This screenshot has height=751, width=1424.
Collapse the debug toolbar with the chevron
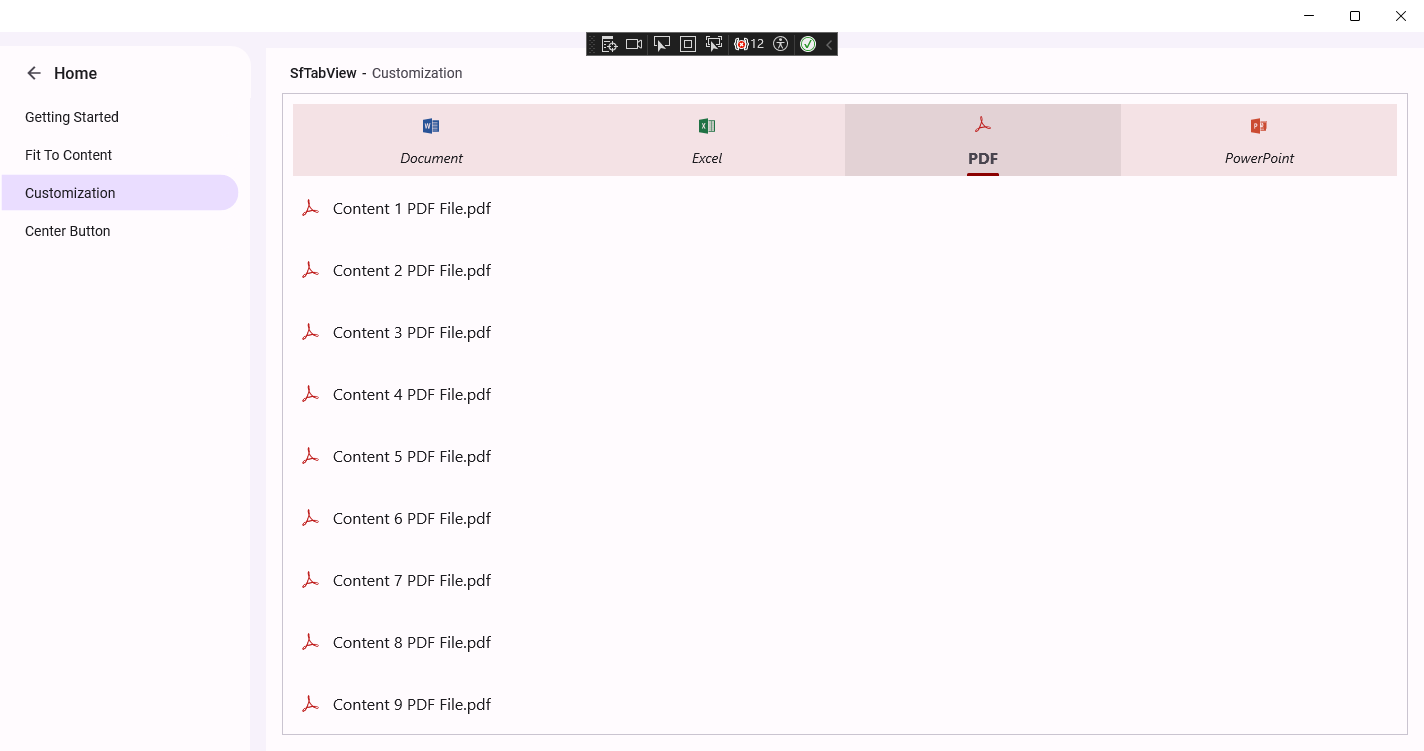829,44
